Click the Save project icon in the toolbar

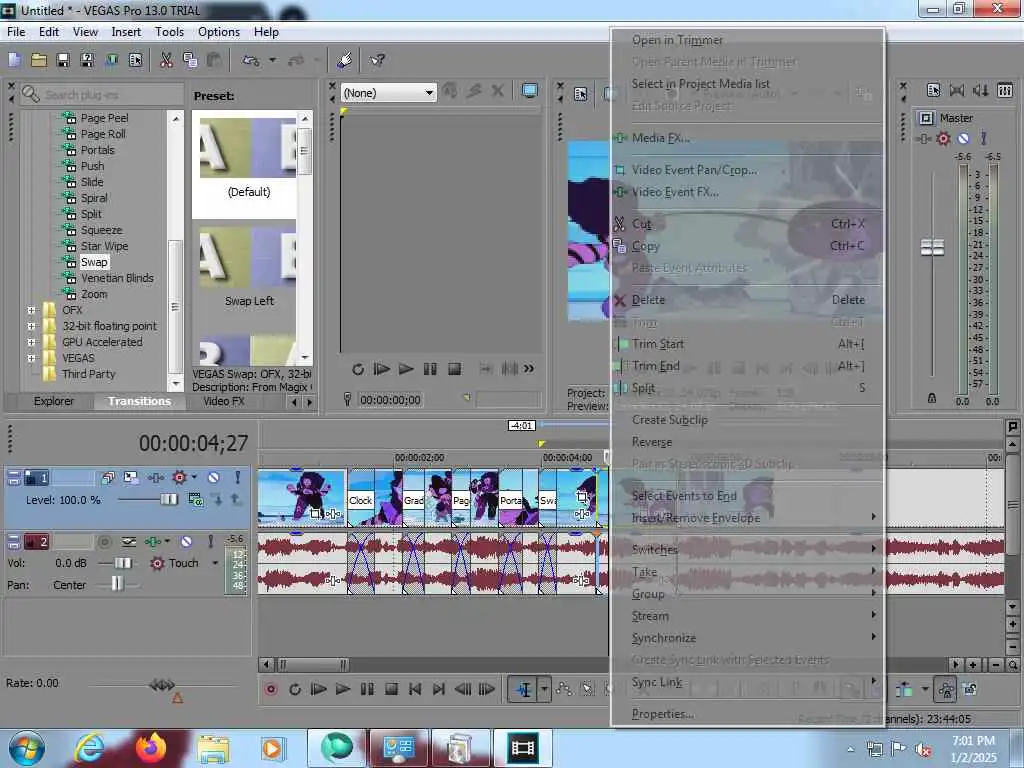tap(63, 60)
